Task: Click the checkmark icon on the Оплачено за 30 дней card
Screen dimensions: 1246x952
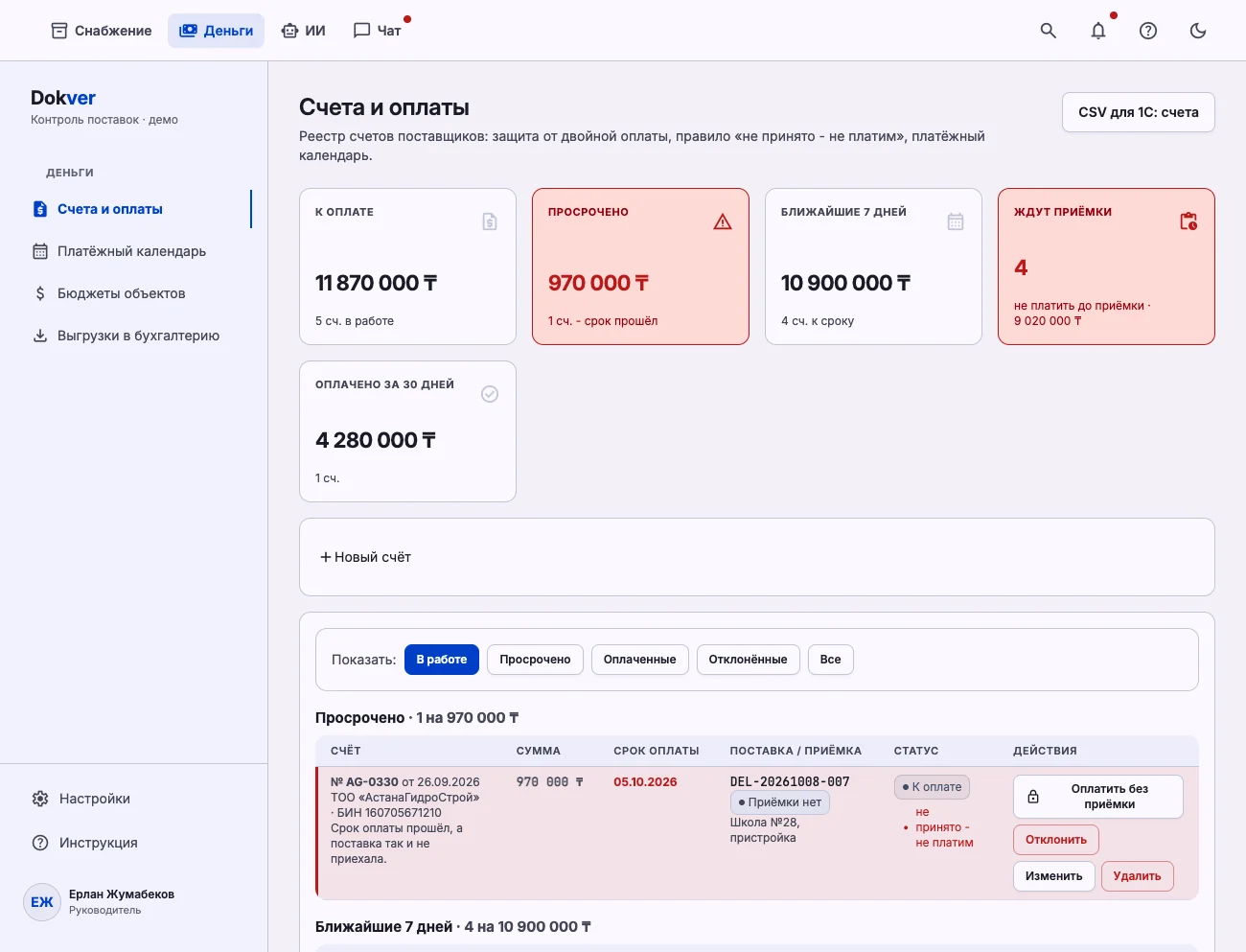Action: [490, 394]
